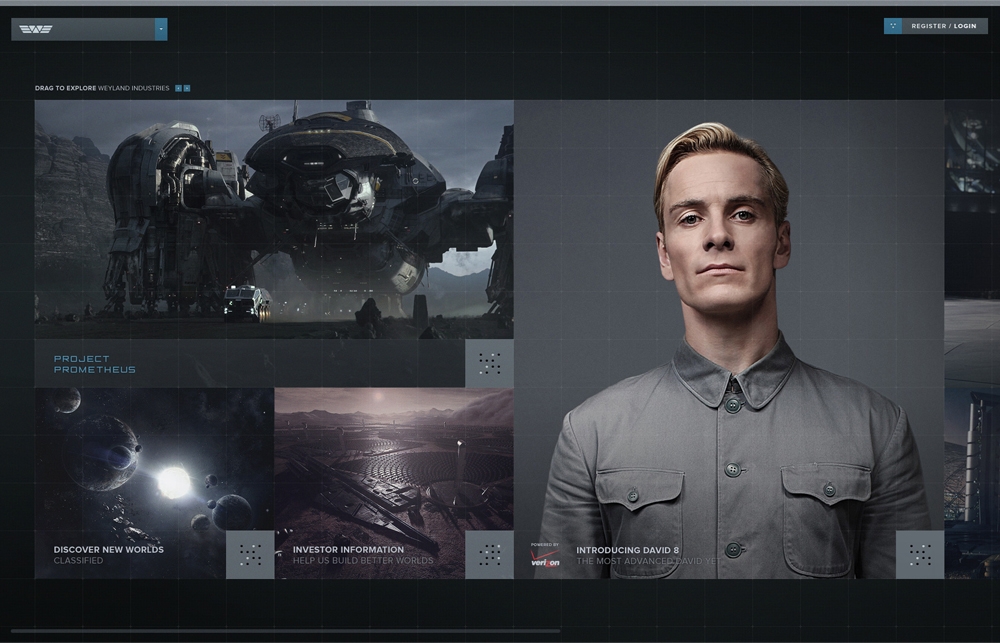Image resolution: width=1000 pixels, height=643 pixels.
Task: Click dots icon on Discover New Worlds tile
Action: (250, 555)
